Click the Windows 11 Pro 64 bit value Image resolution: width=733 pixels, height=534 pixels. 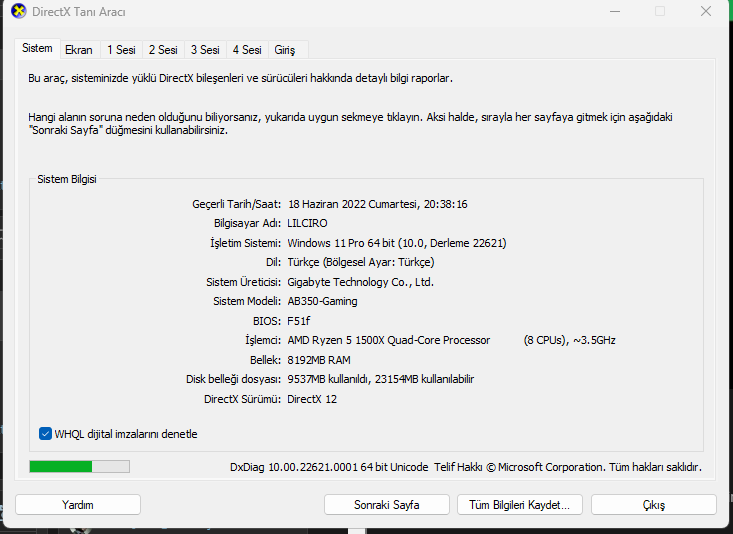397,243
